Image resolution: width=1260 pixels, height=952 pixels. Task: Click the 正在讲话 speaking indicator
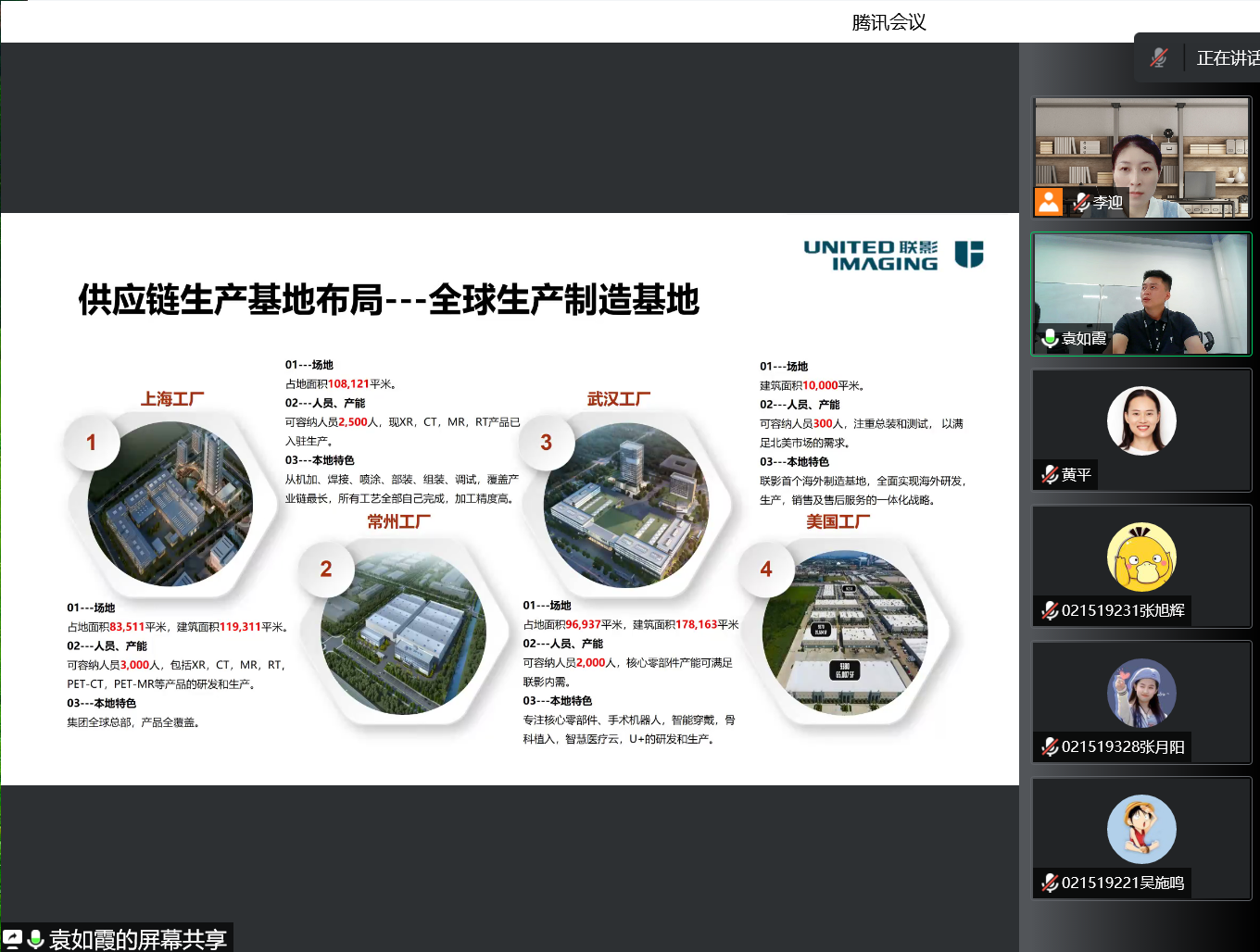(1227, 58)
